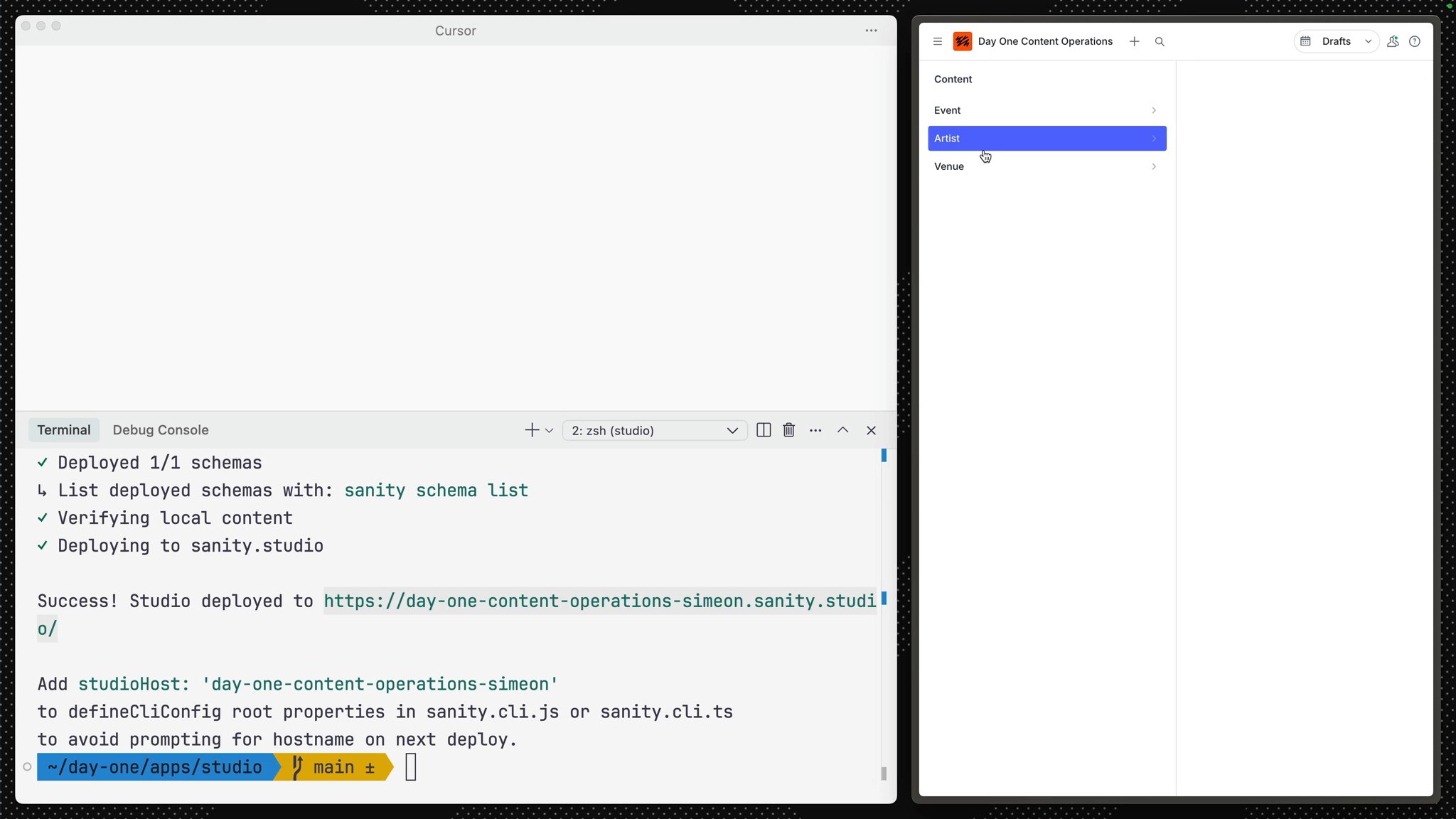Screen dimensions: 1456x819
Task: Open the Venue document list
Action: point(1047,166)
